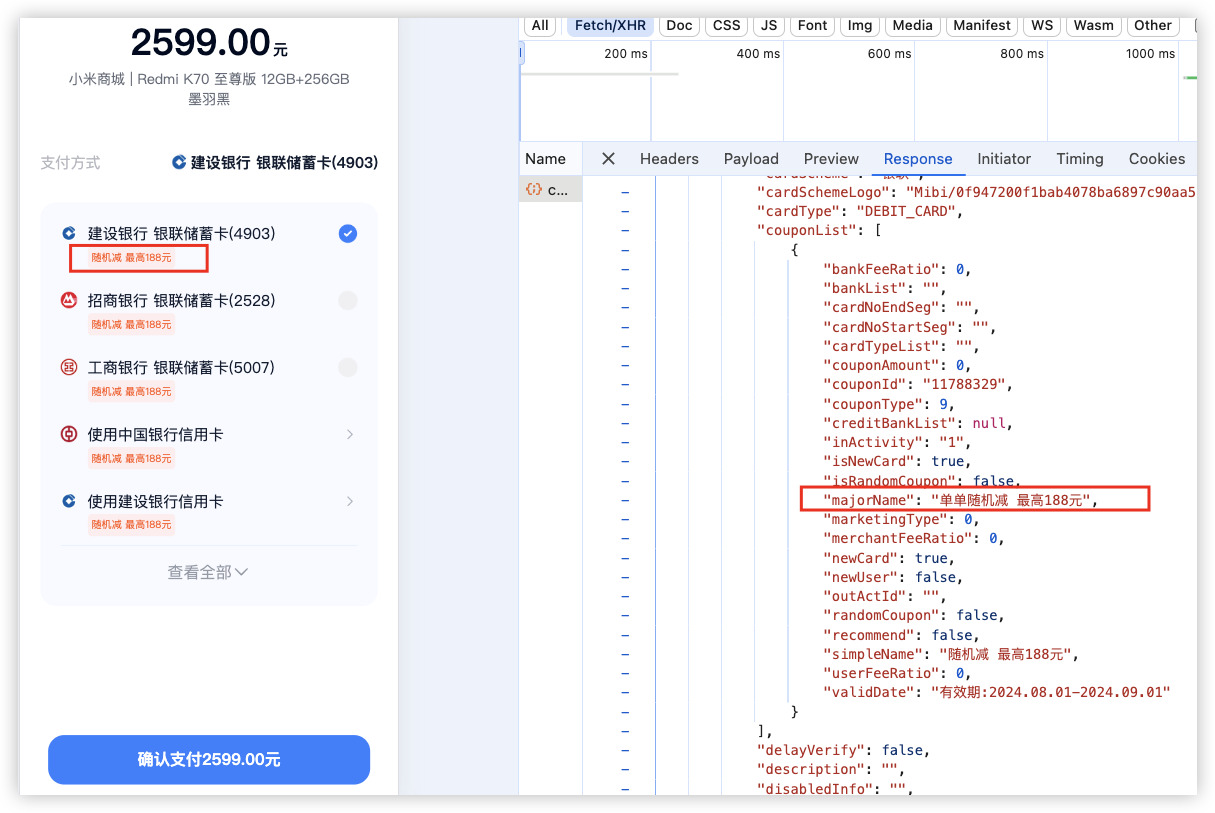Select the request row starting with c...
Image resolution: width=1215 pixels, height=813 pixels.
pyautogui.click(x=550, y=189)
